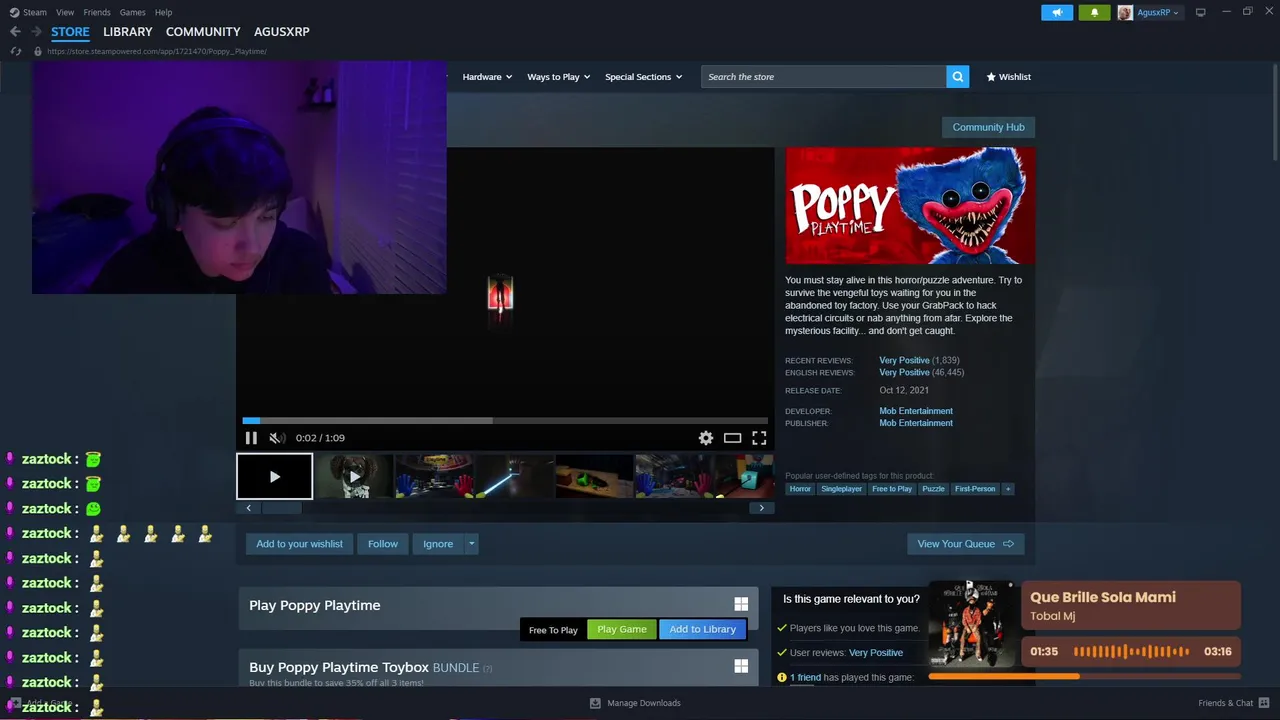1280x720 pixels.
Task: Open Friends & Chat
Action: (x=1233, y=703)
